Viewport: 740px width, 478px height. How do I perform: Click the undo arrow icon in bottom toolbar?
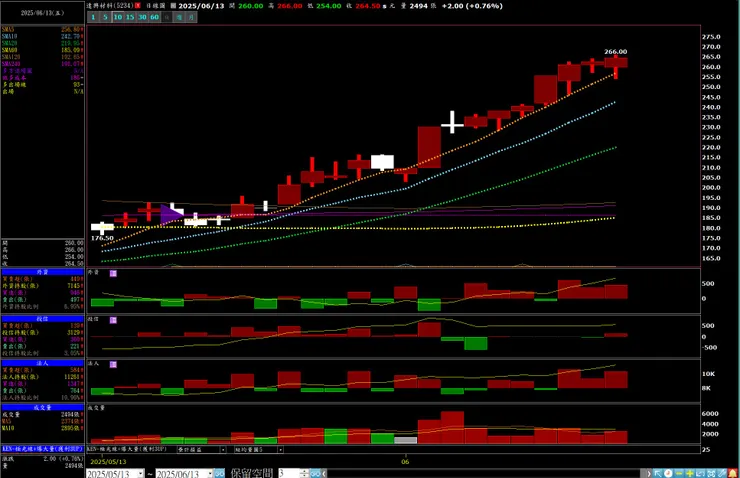pos(701,473)
